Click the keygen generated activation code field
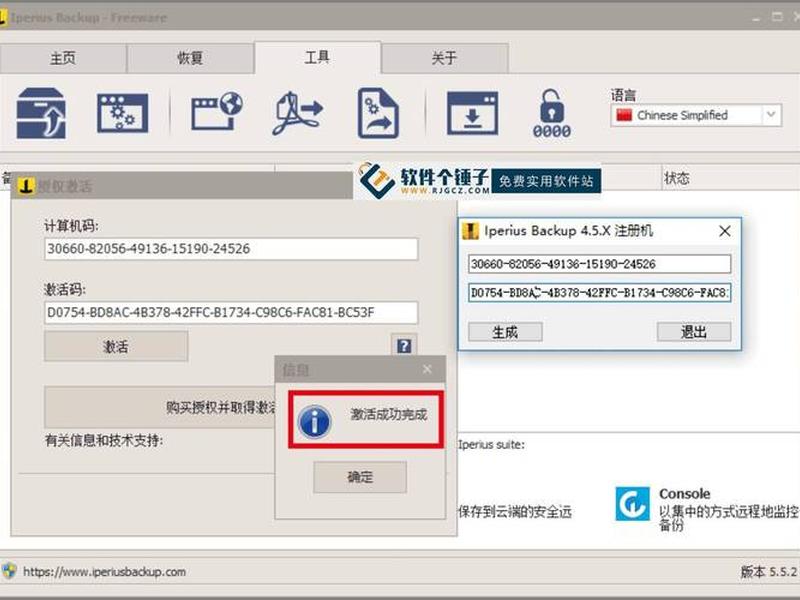Image resolution: width=800 pixels, height=600 pixels. coord(599,293)
